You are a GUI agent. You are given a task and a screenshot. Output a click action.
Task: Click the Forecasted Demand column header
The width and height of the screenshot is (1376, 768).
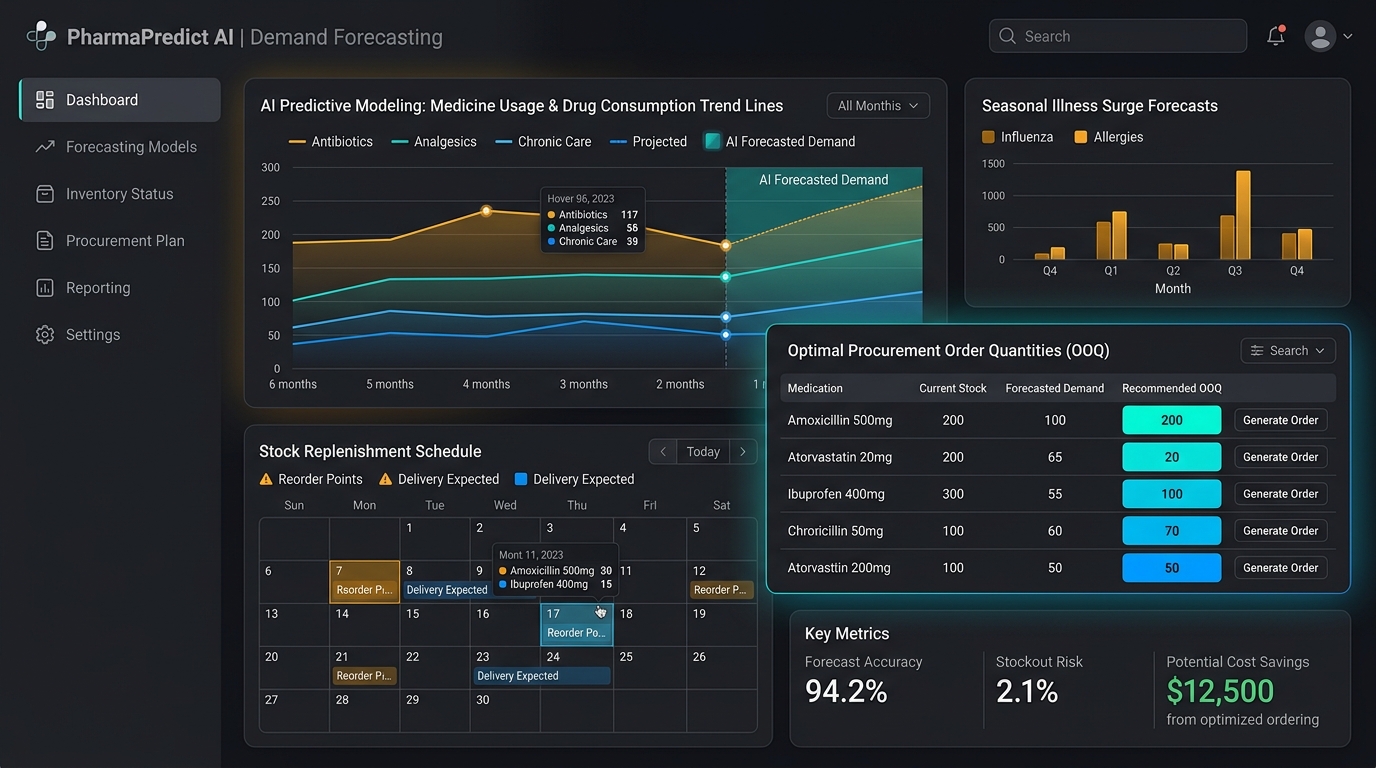coord(1055,388)
